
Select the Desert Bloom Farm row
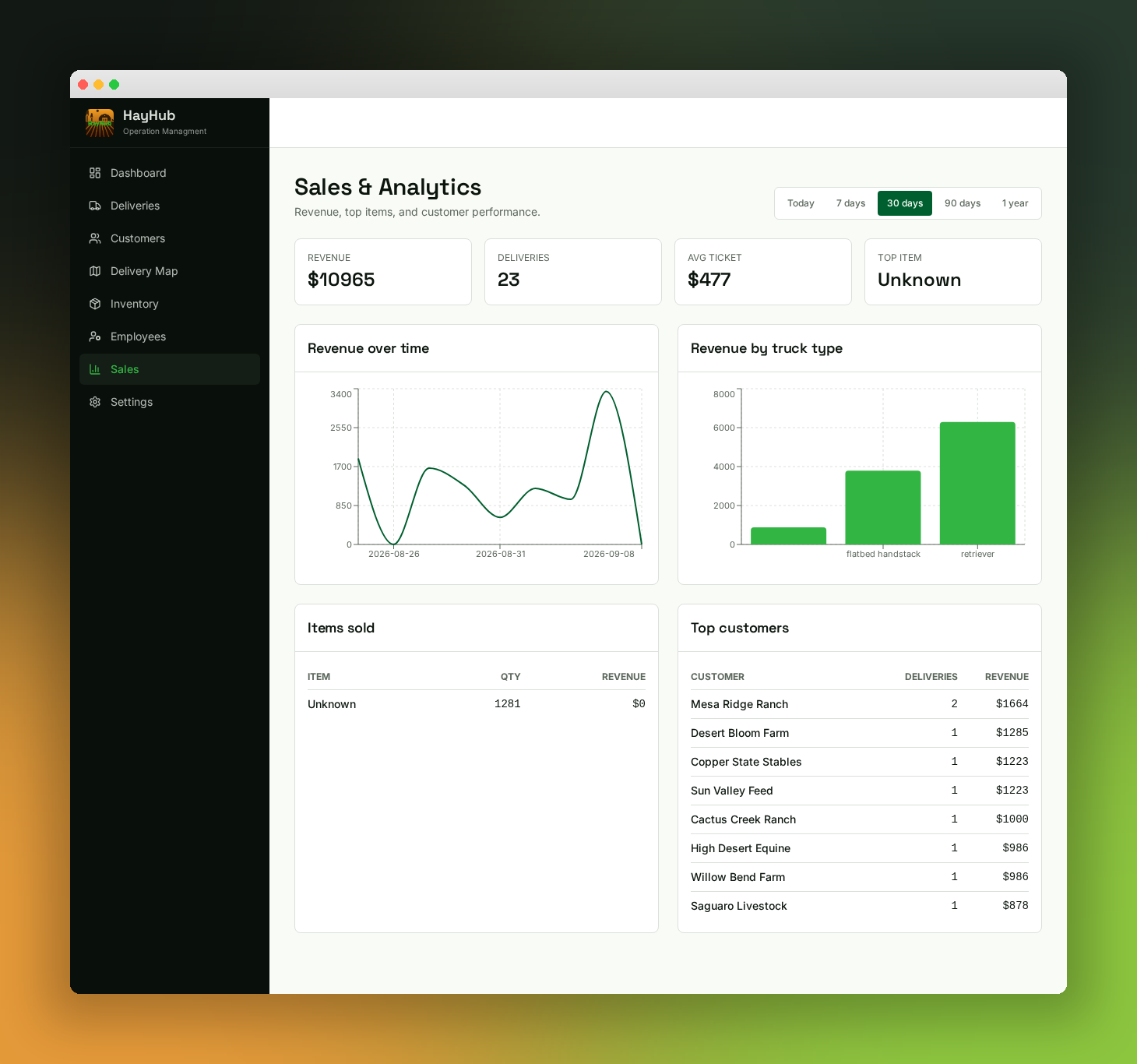click(x=860, y=733)
